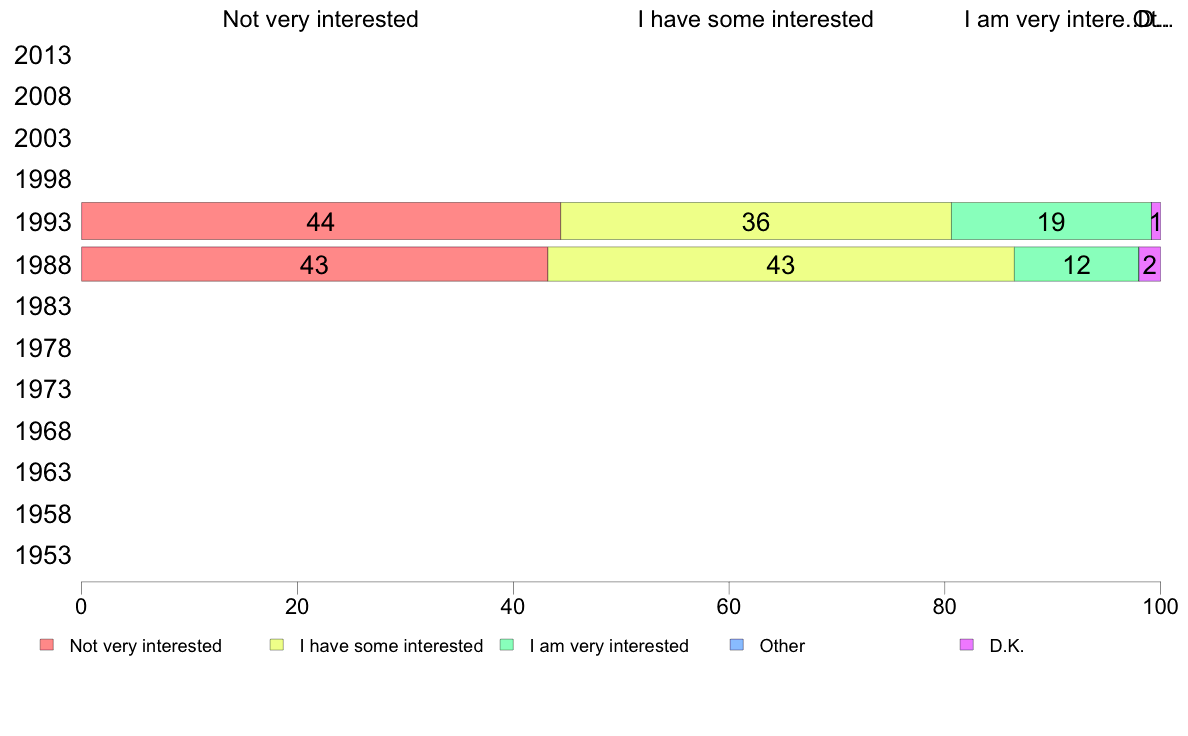Click the red Not very interested legend swatch

coord(47,645)
